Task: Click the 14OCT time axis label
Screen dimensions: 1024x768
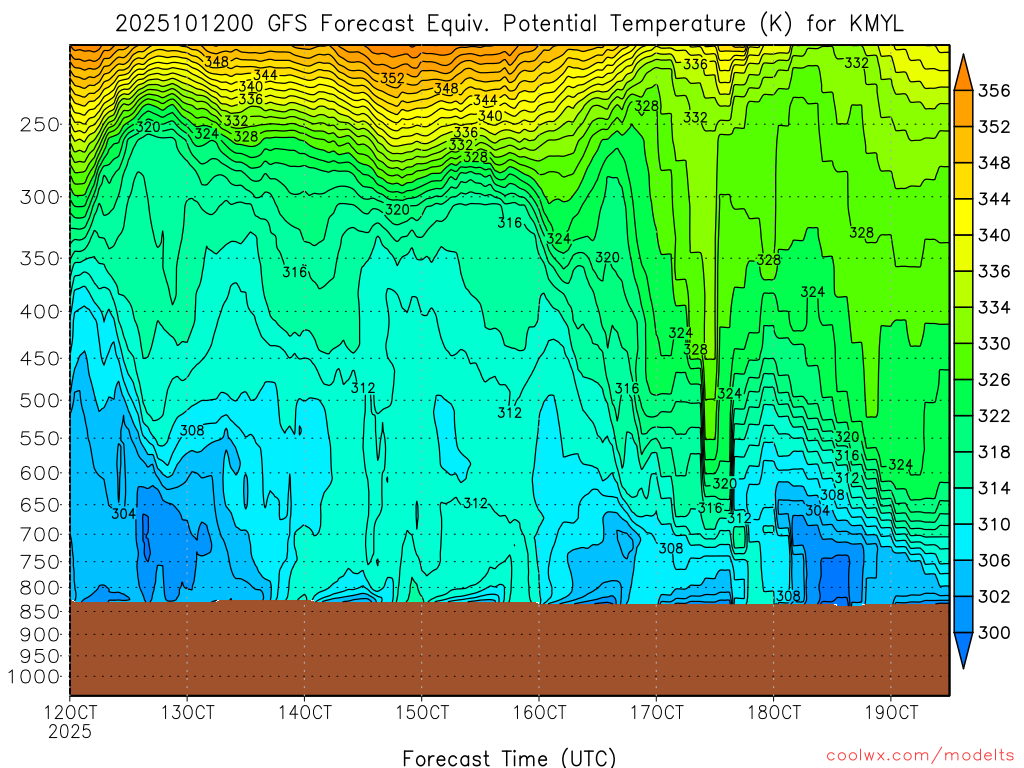Action: coord(305,712)
